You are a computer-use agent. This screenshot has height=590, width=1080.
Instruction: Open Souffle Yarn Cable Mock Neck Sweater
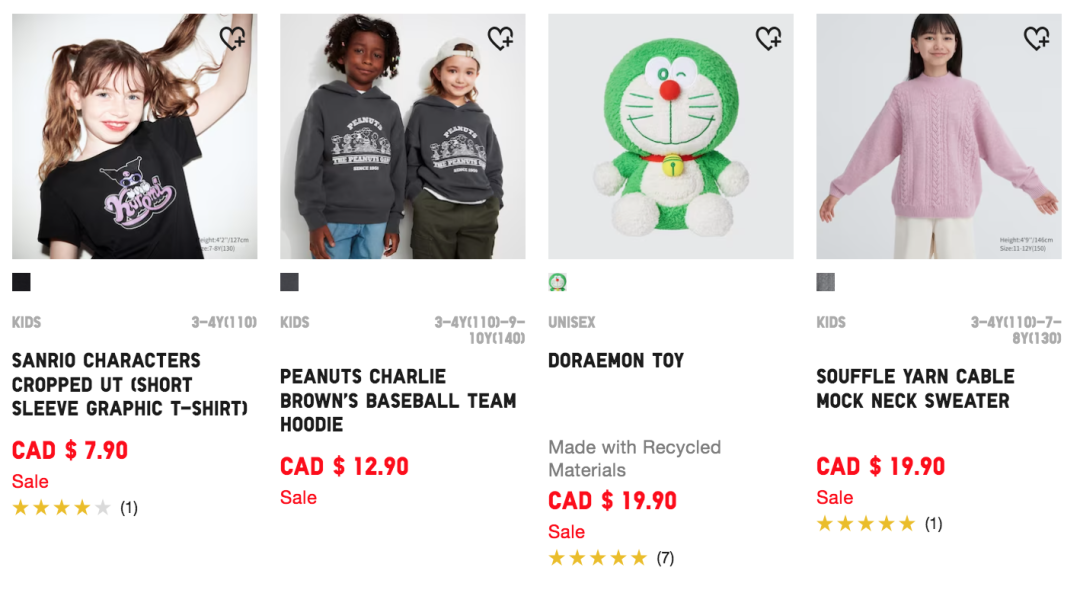(915, 388)
